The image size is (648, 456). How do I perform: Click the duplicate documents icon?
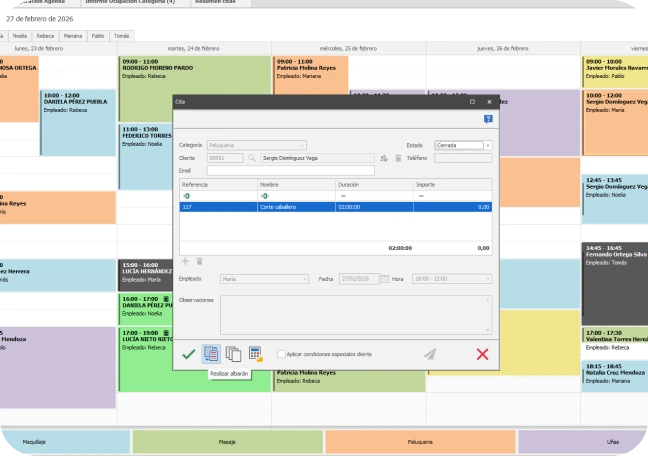click(x=233, y=353)
